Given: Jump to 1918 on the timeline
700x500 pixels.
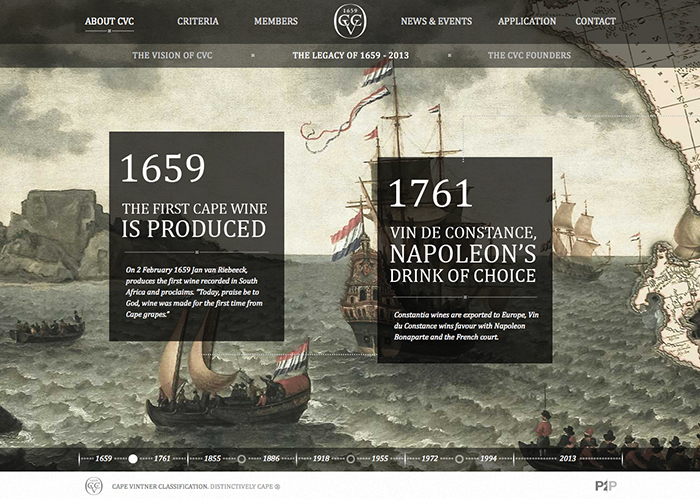Looking at the screenshot, I should tap(321, 458).
